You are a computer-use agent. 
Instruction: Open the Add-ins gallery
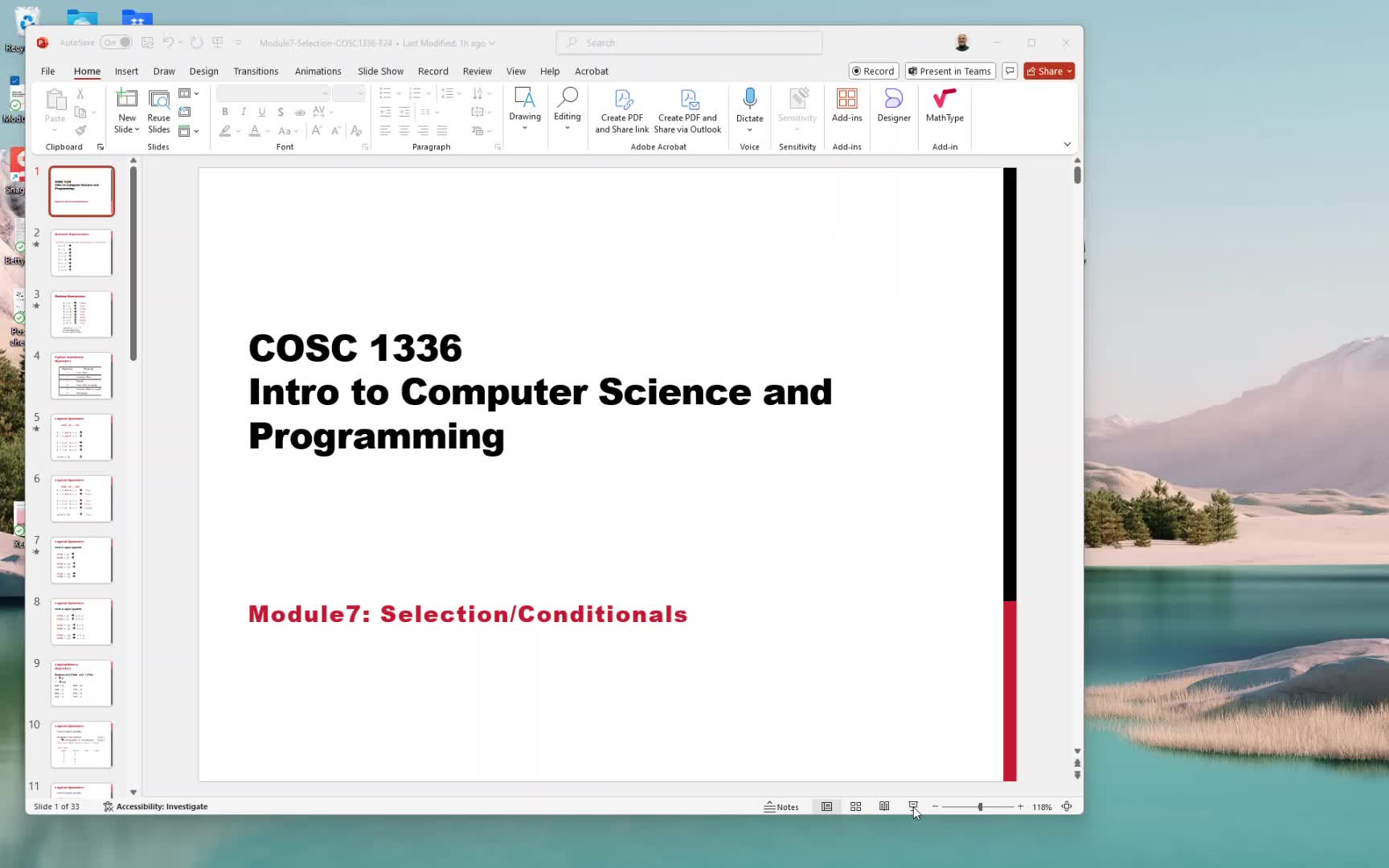pos(846,105)
